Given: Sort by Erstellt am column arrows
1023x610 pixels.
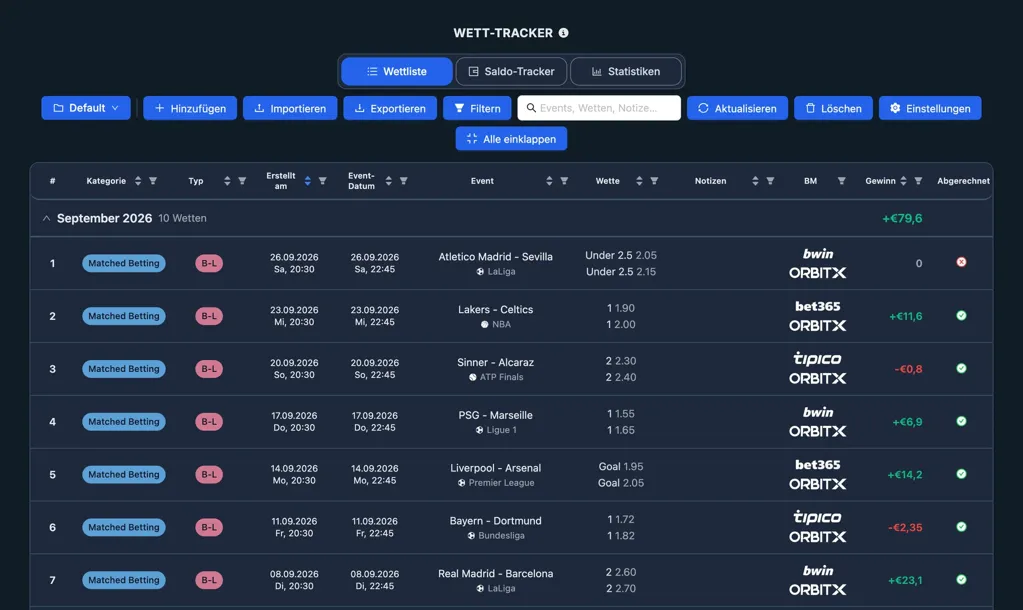Looking at the screenshot, I should pos(307,181).
